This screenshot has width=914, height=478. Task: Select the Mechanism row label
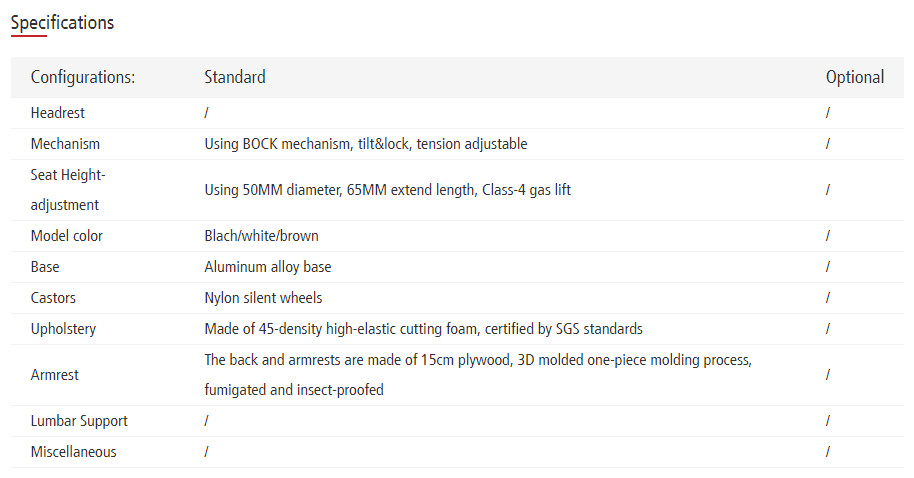coord(65,144)
